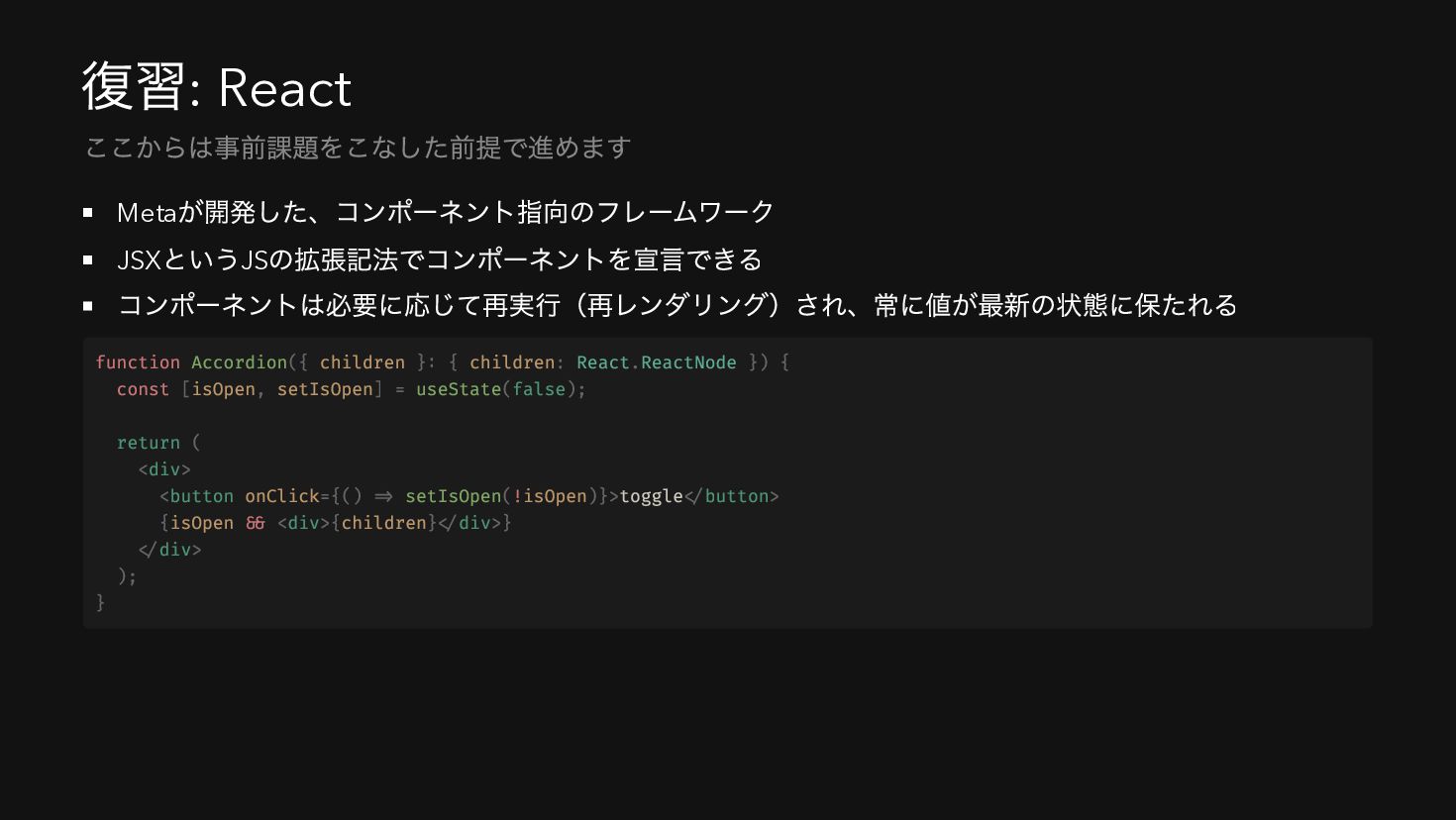The height and width of the screenshot is (820, 1456).
Task: Click 'setIsOpen' in the const declaration
Action: tap(325, 389)
